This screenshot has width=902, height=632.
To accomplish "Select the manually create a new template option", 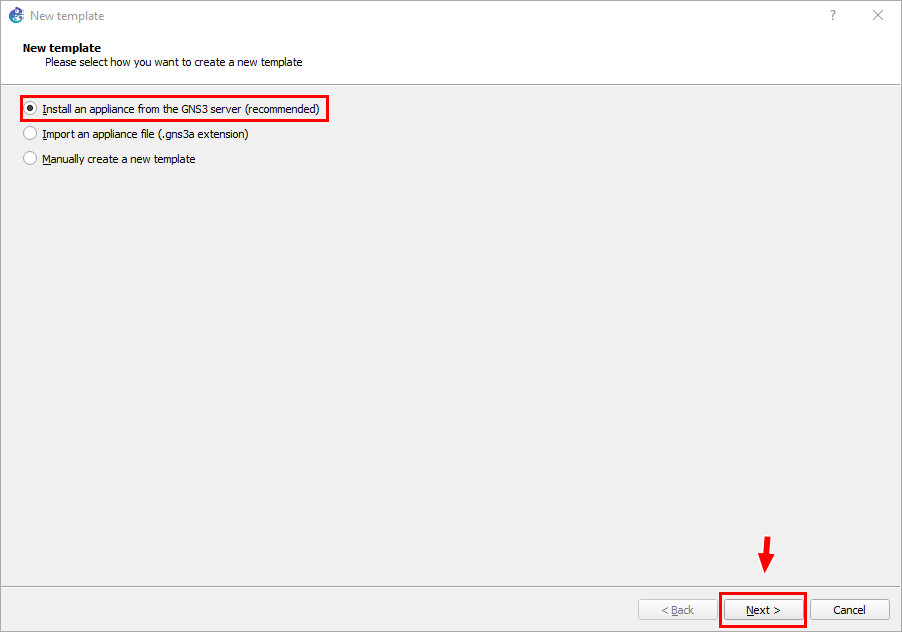I will [117, 157].
